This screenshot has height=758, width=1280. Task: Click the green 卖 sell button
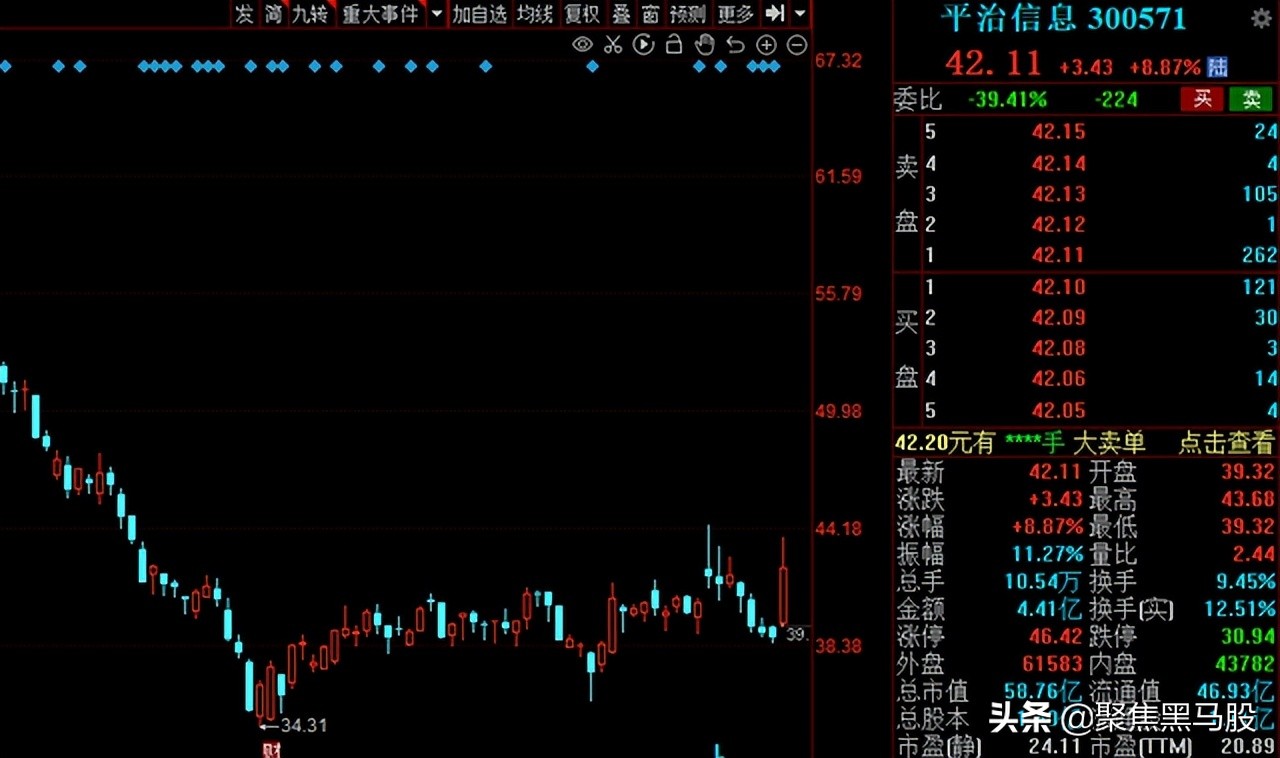click(x=1251, y=98)
